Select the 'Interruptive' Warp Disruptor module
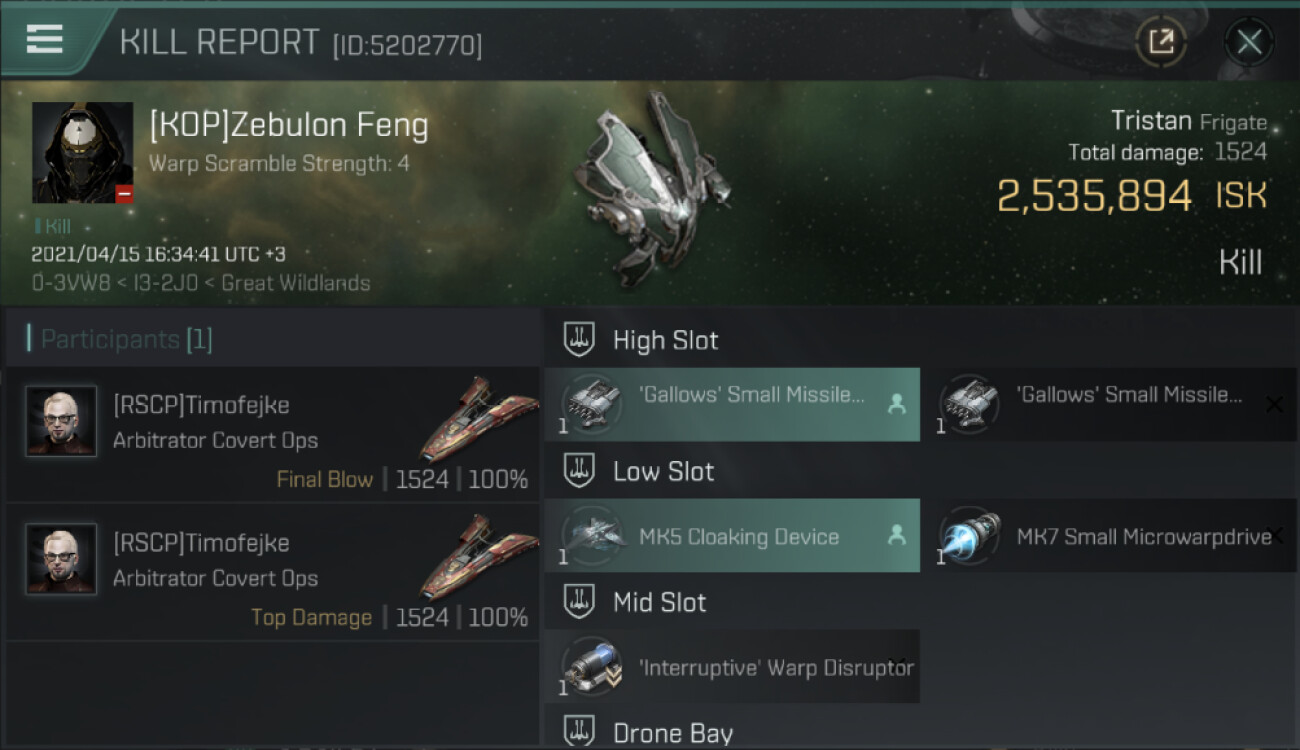The width and height of the screenshot is (1300, 750). [x=732, y=666]
